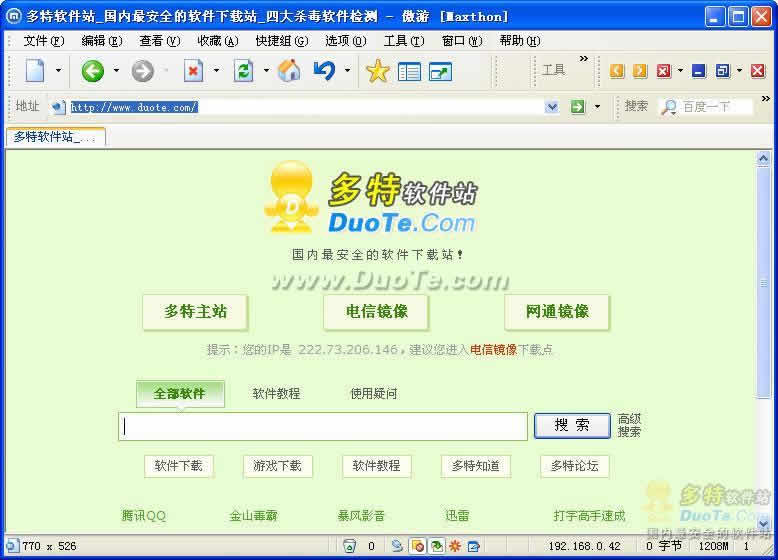Click the 搜 索 button
Viewport: 778px width, 560px height.
572,426
